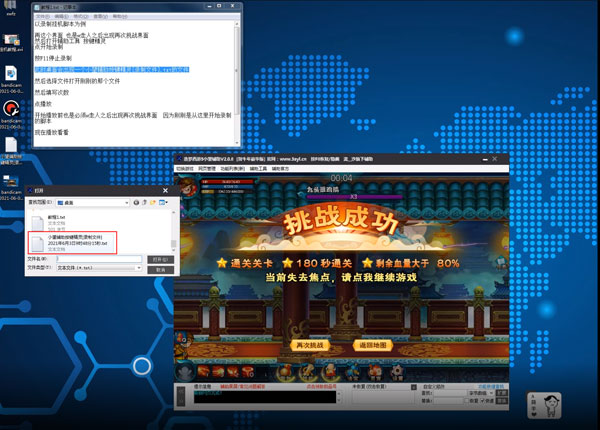
Task: Click the cartoon mascot widget bottom right
Action: pyautogui.click(x=544, y=405)
